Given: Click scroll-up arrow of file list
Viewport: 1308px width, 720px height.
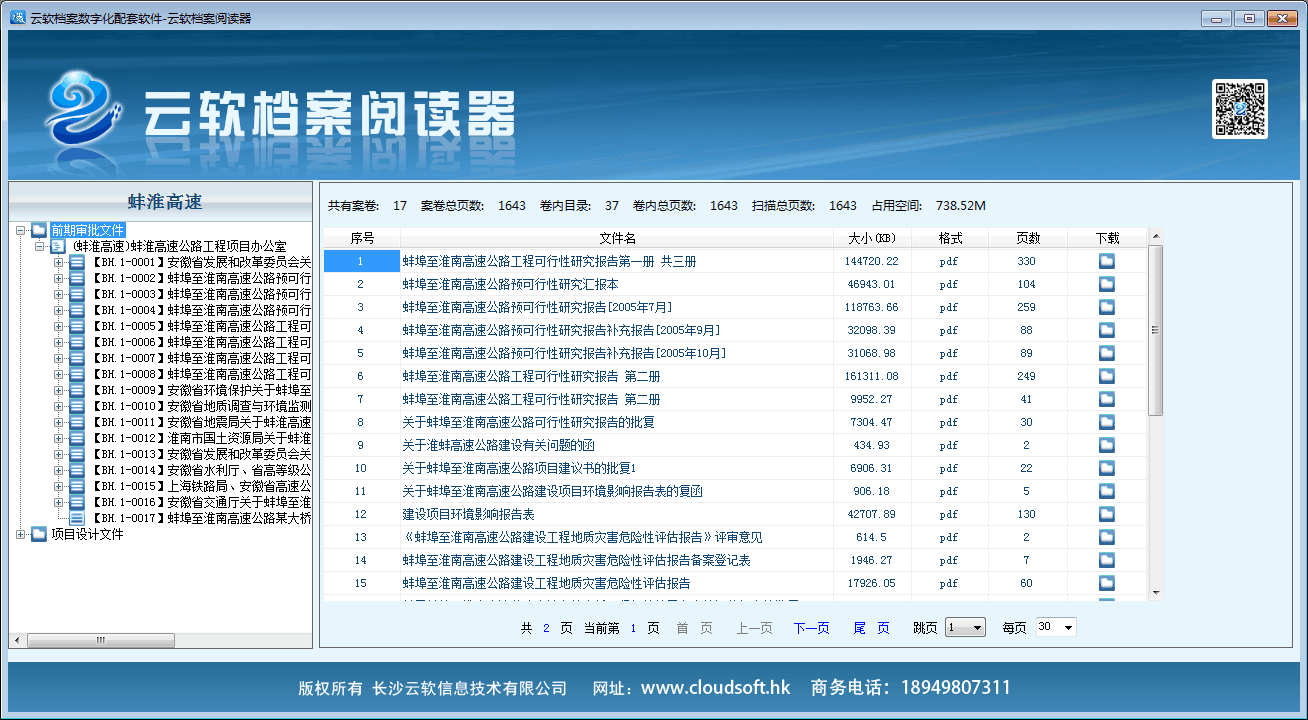Looking at the screenshot, I should (1155, 237).
